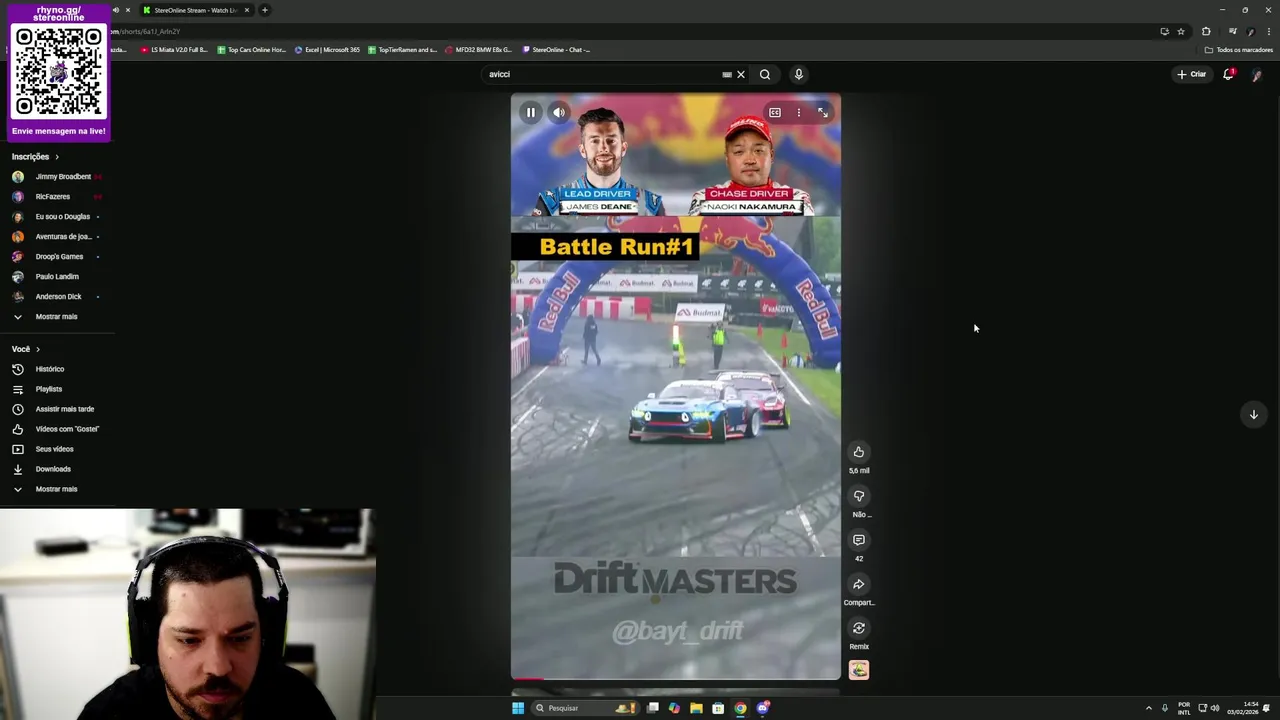This screenshot has height=720, width=1280.
Task: Run the YouTube search with magnifier icon
Action: 765,74
